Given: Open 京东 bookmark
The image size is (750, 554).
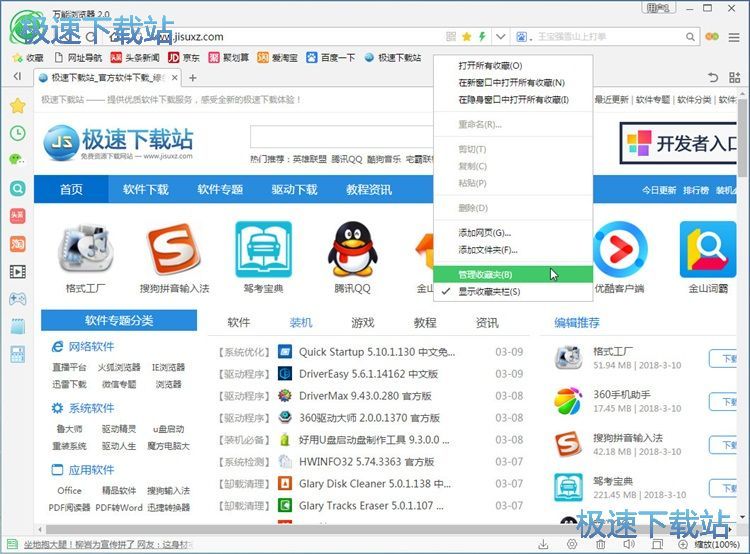Looking at the screenshot, I should coord(184,57).
